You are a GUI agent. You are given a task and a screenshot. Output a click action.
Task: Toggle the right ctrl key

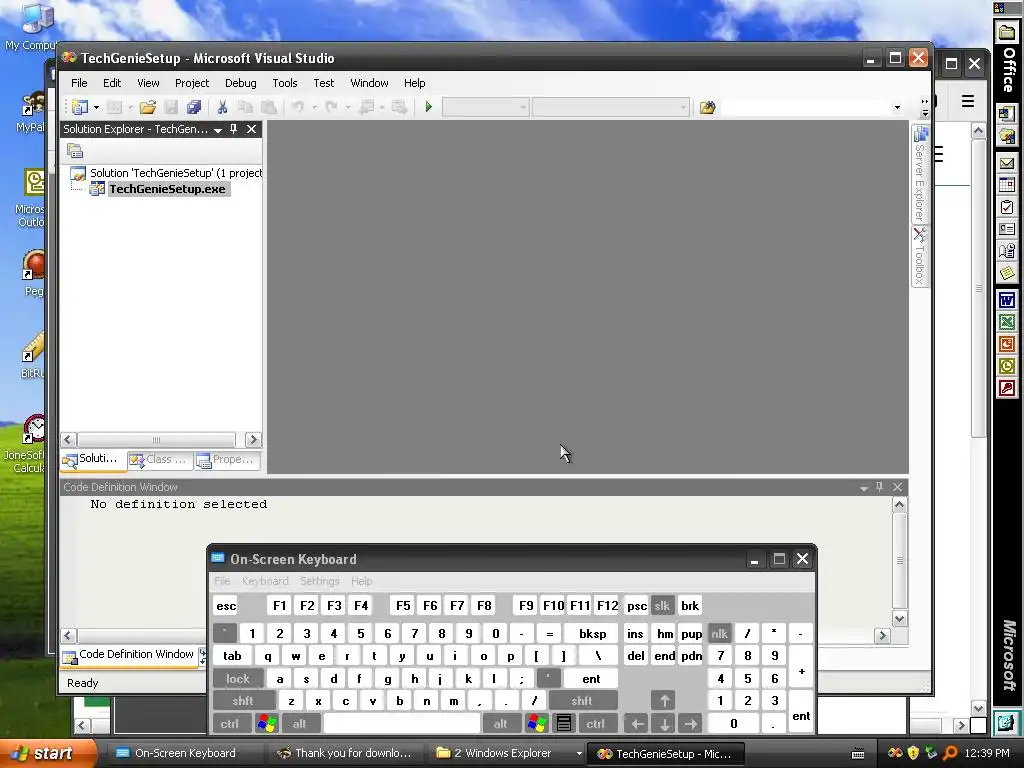coord(596,724)
